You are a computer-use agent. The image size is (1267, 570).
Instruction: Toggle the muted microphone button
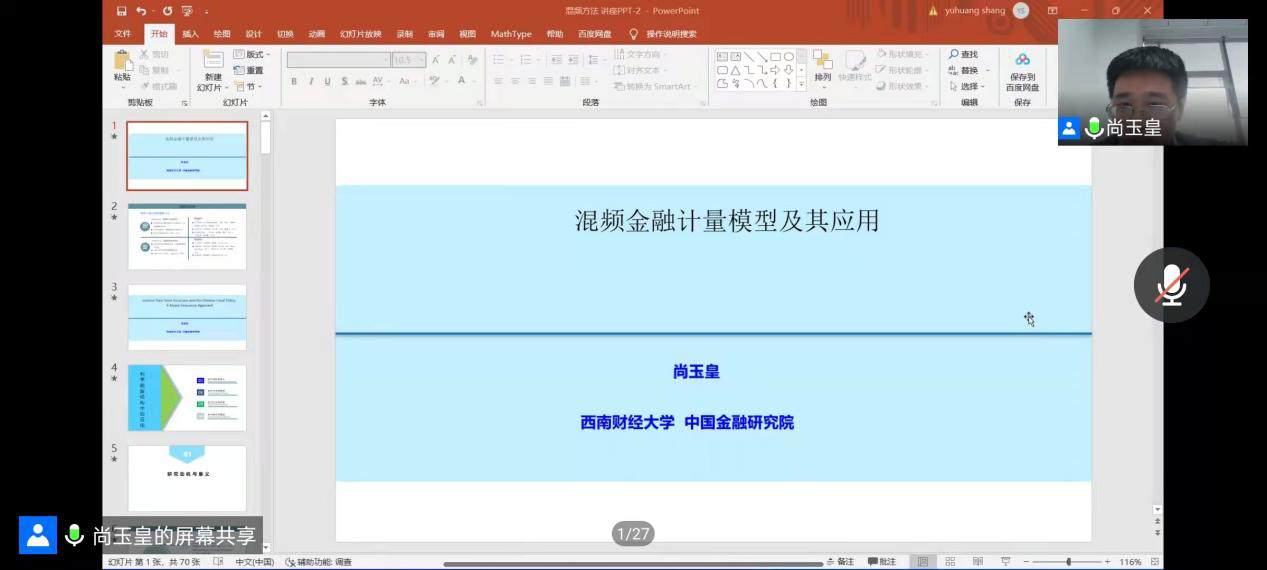(x=1171, y=285)
